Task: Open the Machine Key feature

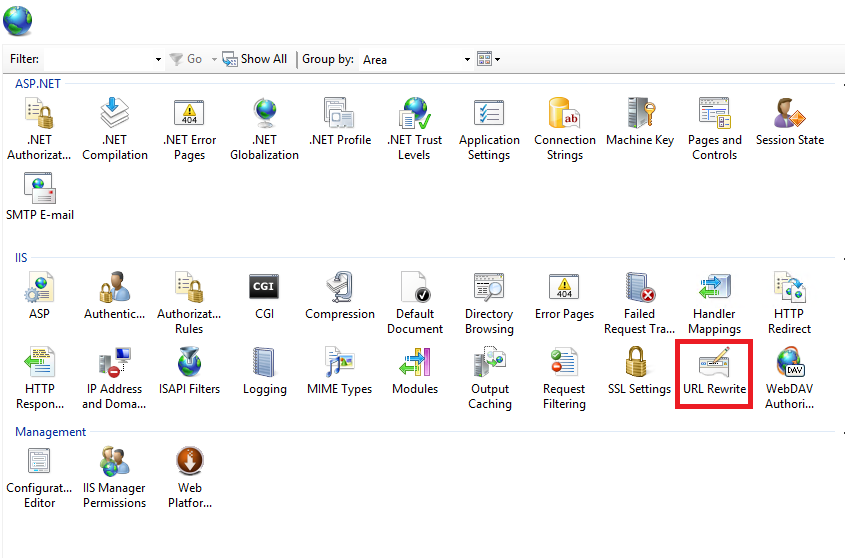Action: (640, 122)
